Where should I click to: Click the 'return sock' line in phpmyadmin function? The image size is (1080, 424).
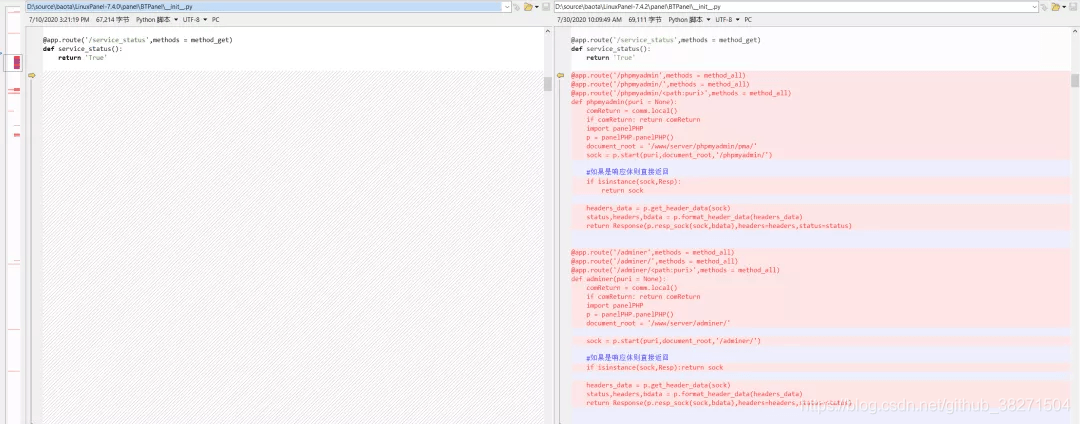[x=622, y=191]
